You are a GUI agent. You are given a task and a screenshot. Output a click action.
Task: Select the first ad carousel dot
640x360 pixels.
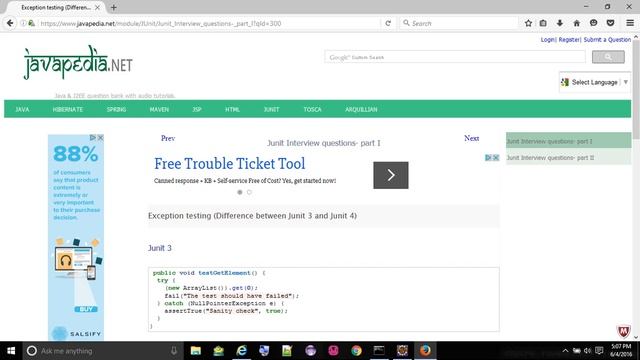(x=240, y=192)
